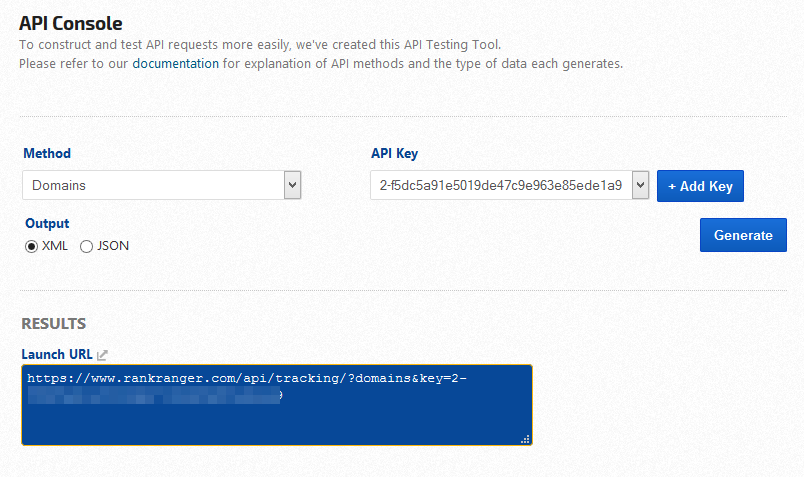
Task: Open the documentation link
Action: (175, 63)
